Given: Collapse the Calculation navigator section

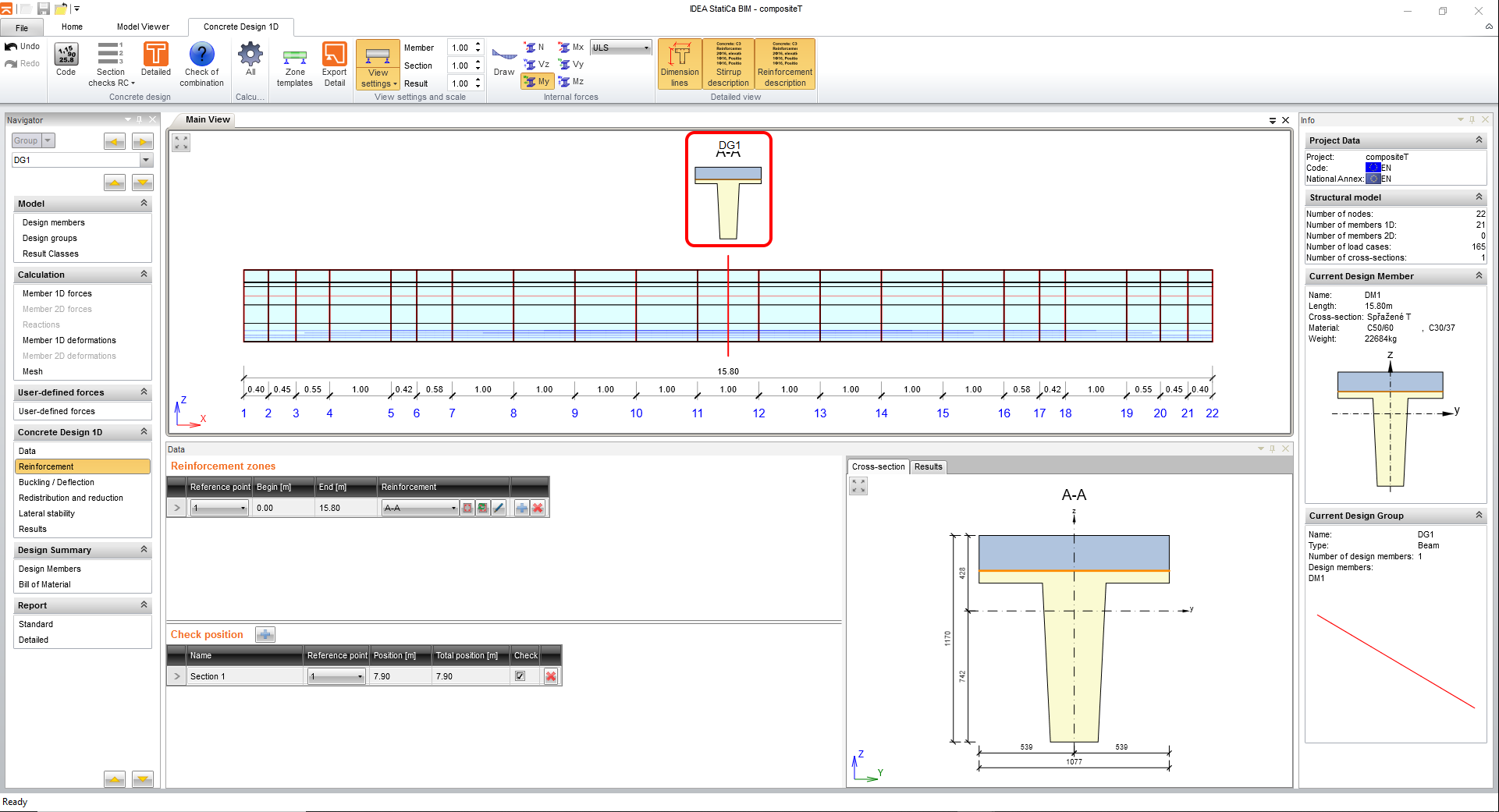Looking at the screenshot, I should pyautogui.click(x=144, y=274).
